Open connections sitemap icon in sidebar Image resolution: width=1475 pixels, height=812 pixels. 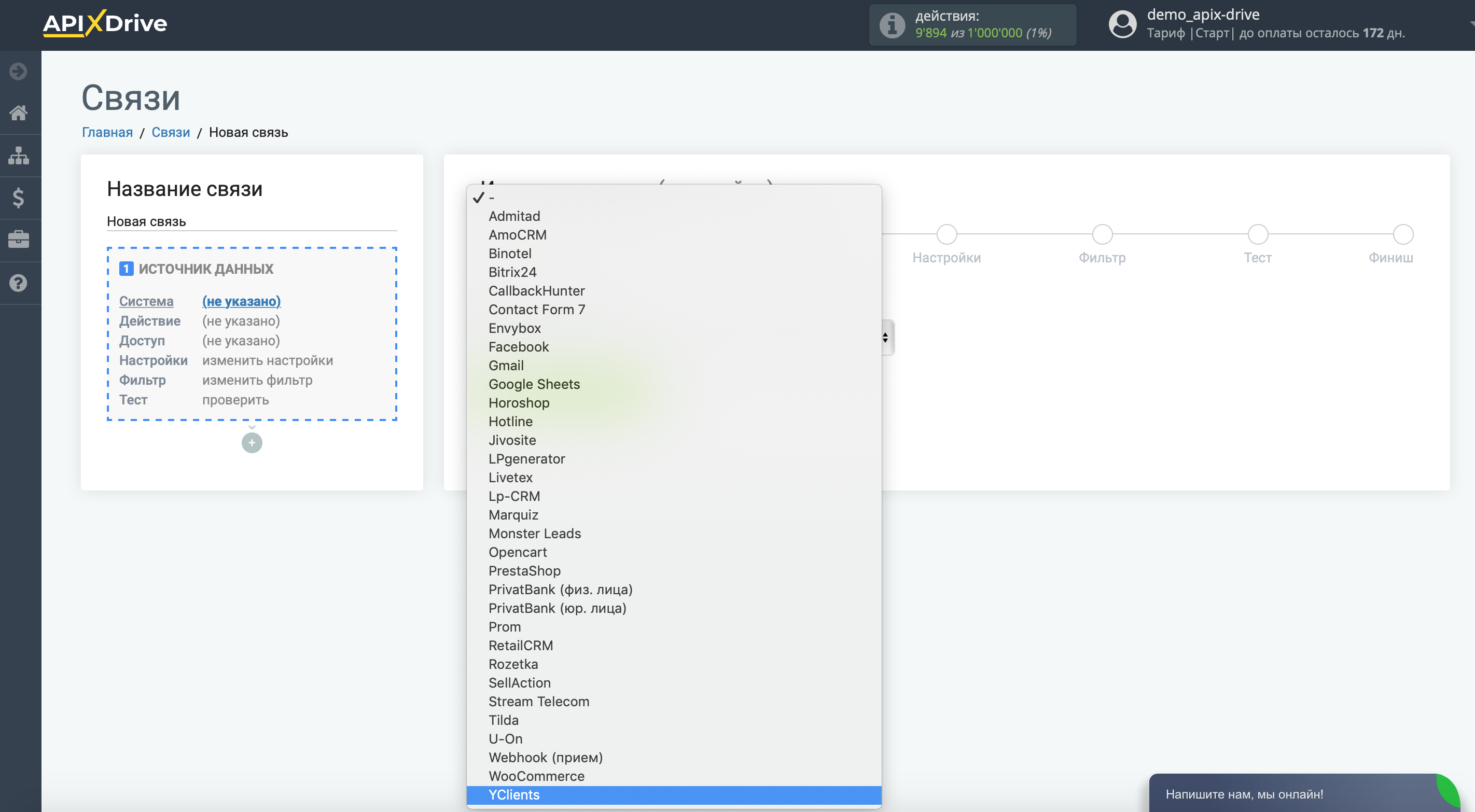pyautogui.click(x=18, y=155)
